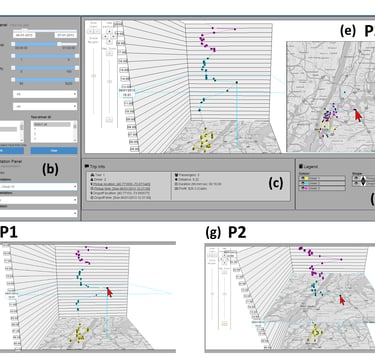The width and height of the screenshot is (375, 363).
Task: Click the map zoom vertical slider handle
Action: (x=109, y=82)
